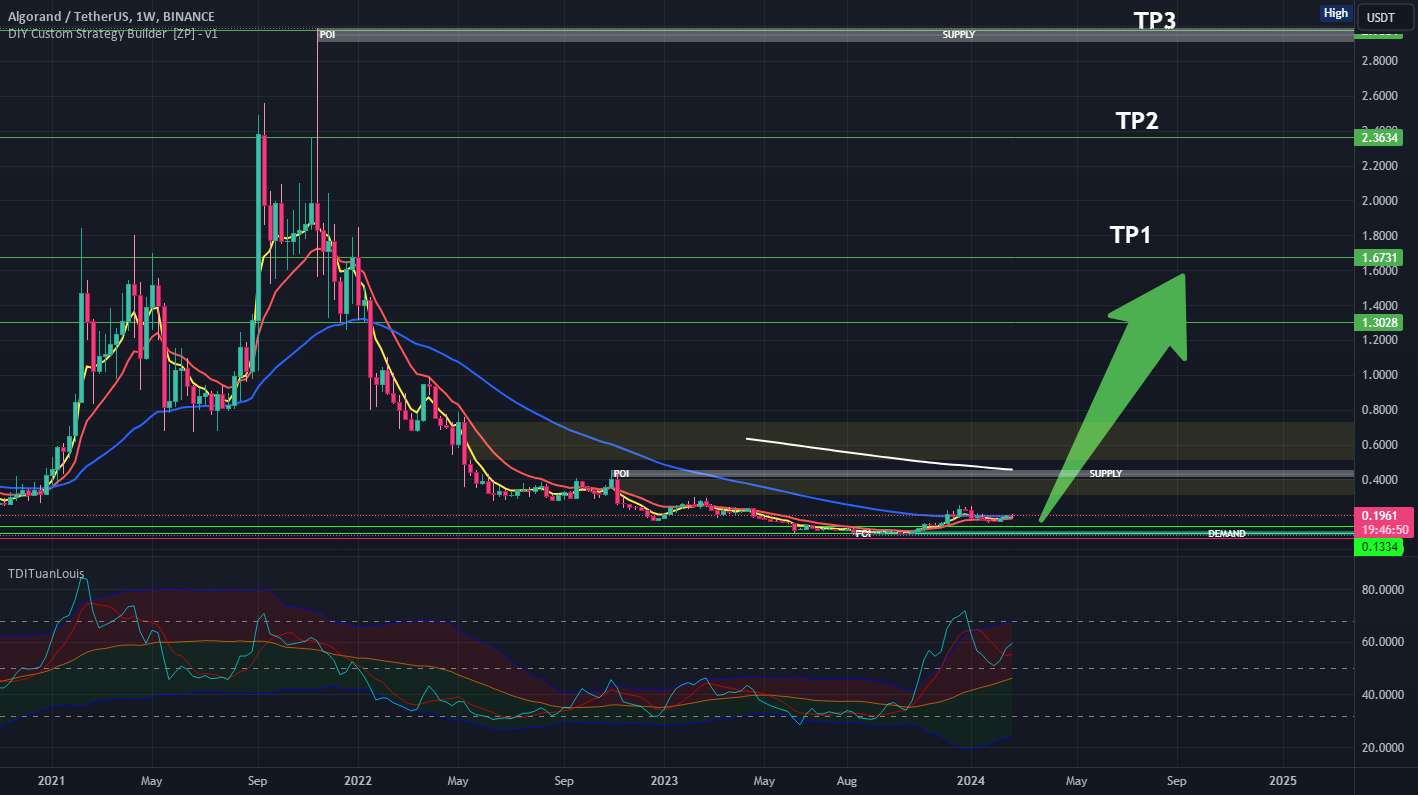
Task: Click the 2.2000 price axis label
Action: (1379, 166)
